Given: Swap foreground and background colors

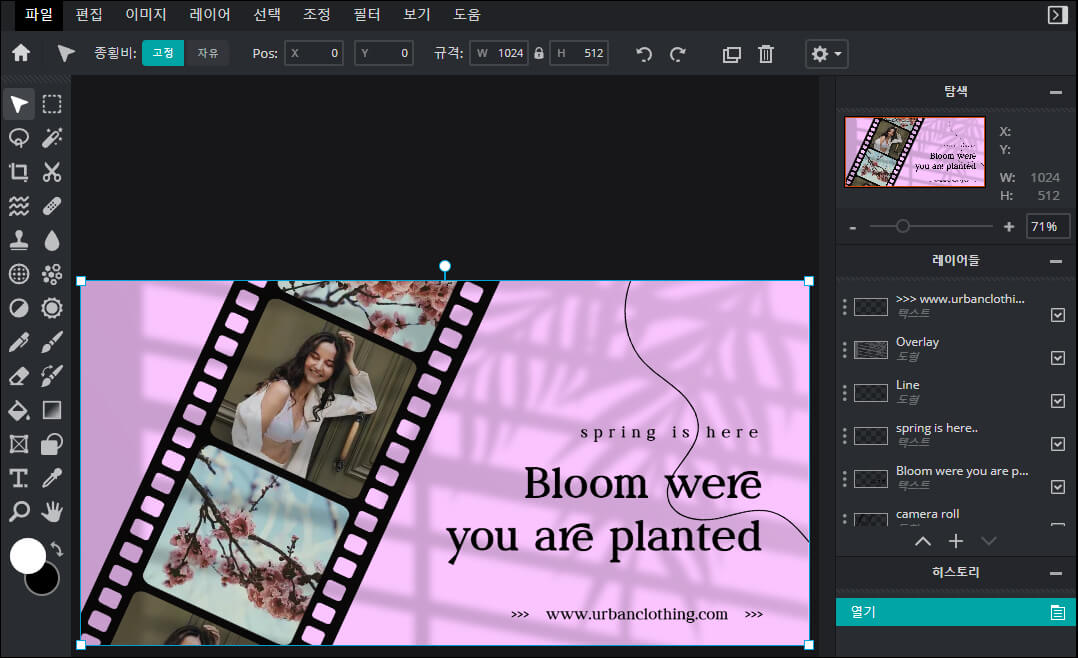Looking at the screenshot, I should coord(58,549).
